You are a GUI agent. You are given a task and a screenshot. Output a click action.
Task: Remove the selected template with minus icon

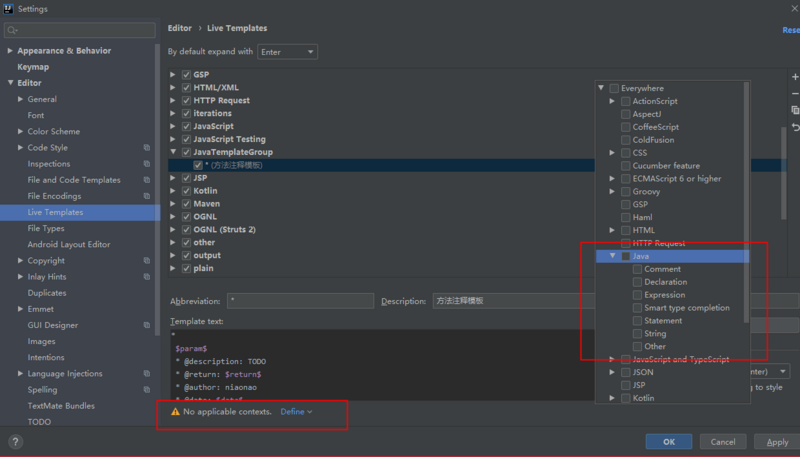795,94
